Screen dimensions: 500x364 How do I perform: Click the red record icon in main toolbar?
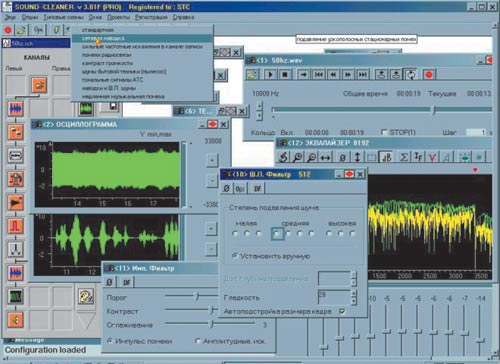[8, 30]
